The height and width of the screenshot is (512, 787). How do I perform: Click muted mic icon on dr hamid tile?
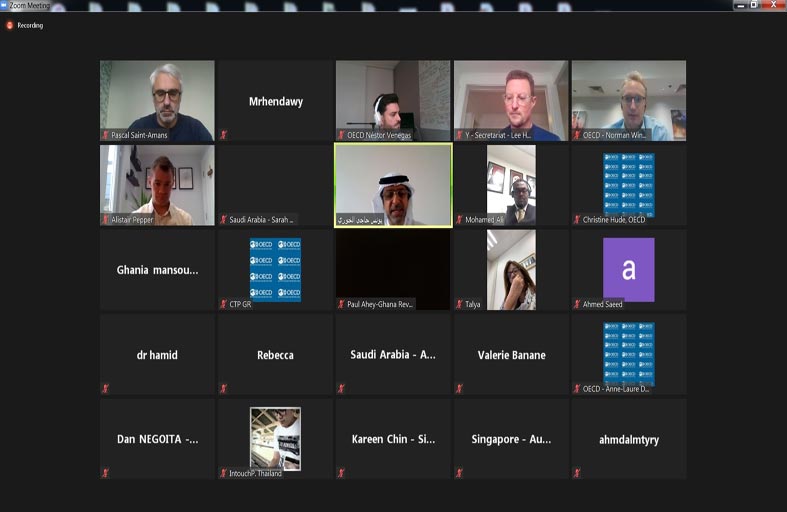click(x=105, y=388)
